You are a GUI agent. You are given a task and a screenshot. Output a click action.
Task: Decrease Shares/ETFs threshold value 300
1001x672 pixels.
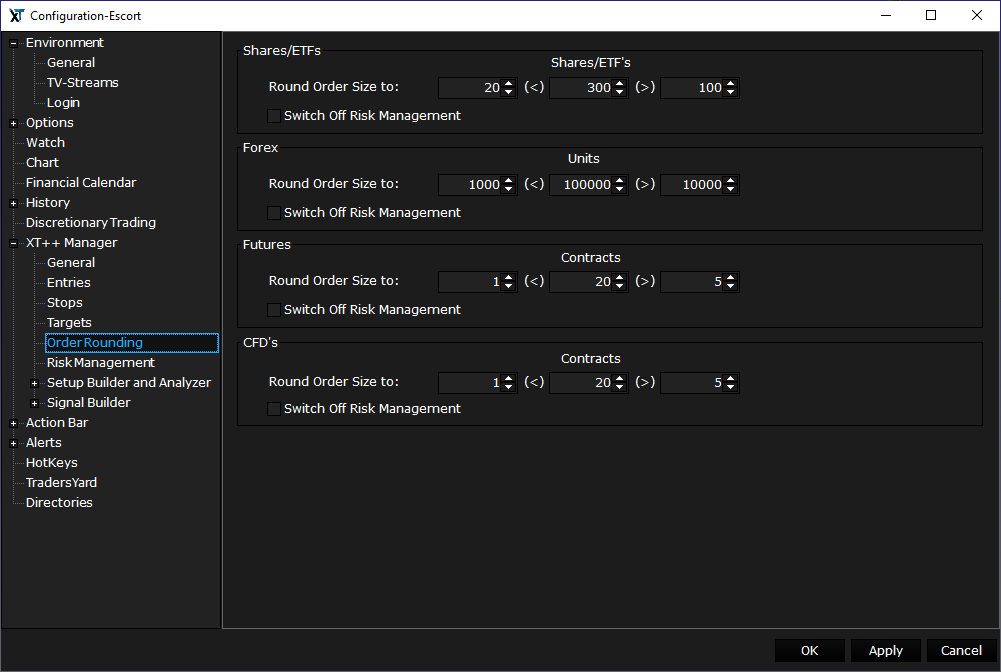pos(619,92)
